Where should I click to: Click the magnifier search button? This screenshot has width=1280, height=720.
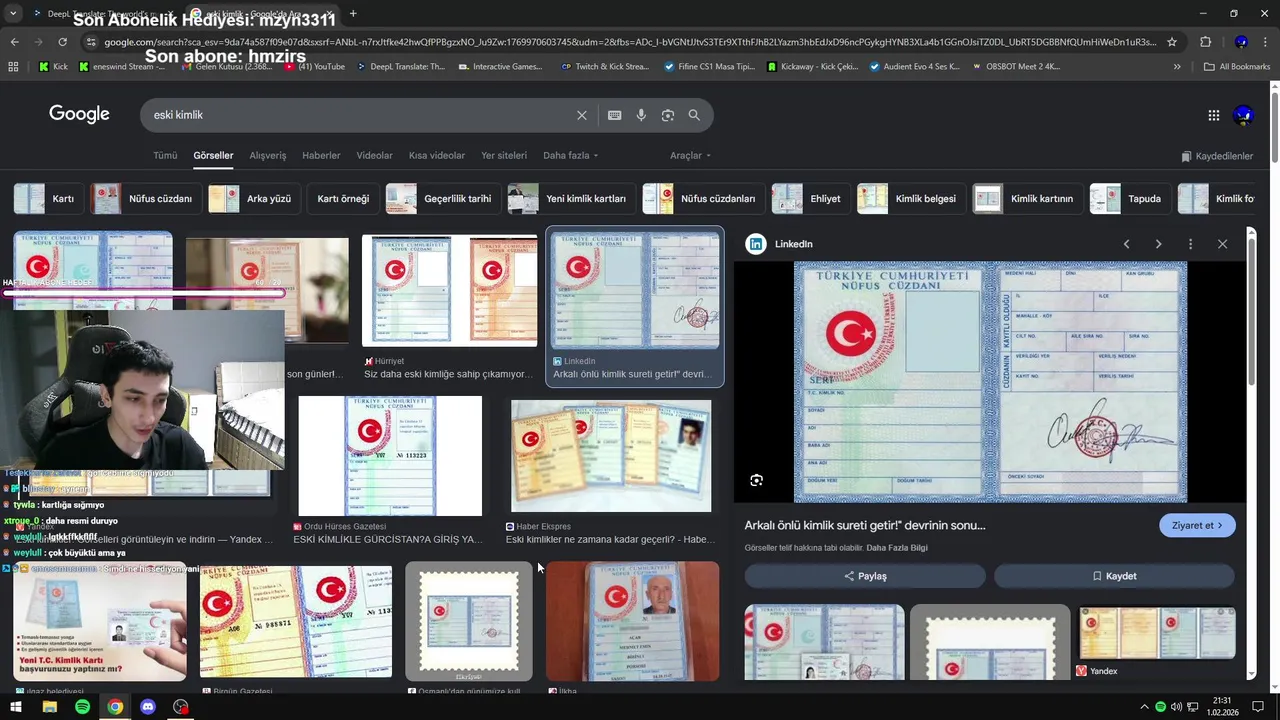[x=694, y=115]
